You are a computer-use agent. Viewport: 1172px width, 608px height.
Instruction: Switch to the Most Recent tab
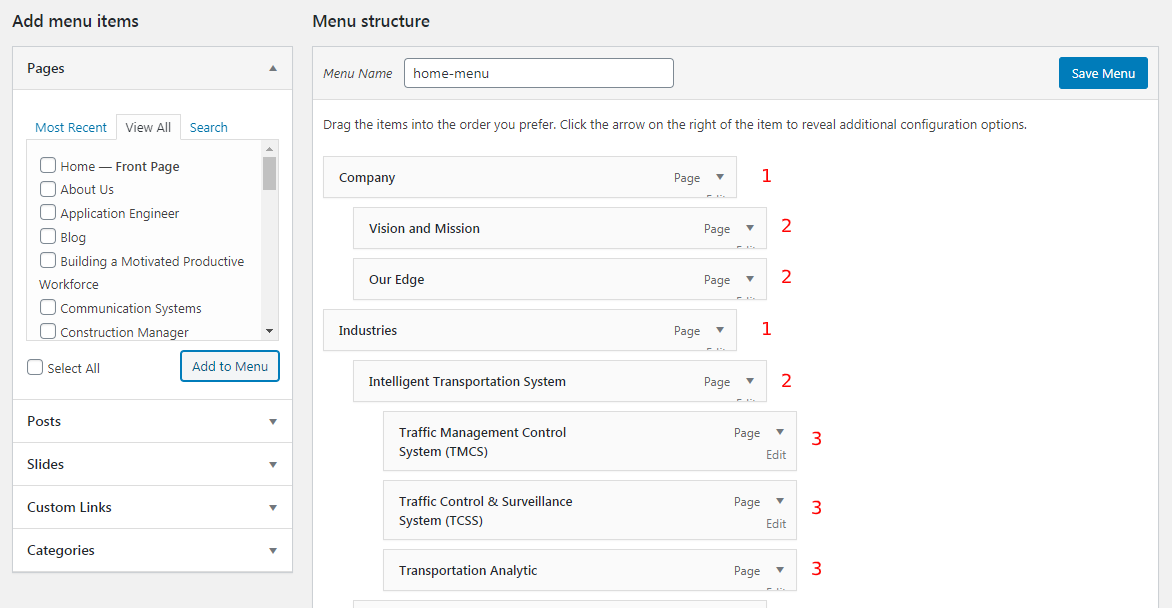click(71, 127)
